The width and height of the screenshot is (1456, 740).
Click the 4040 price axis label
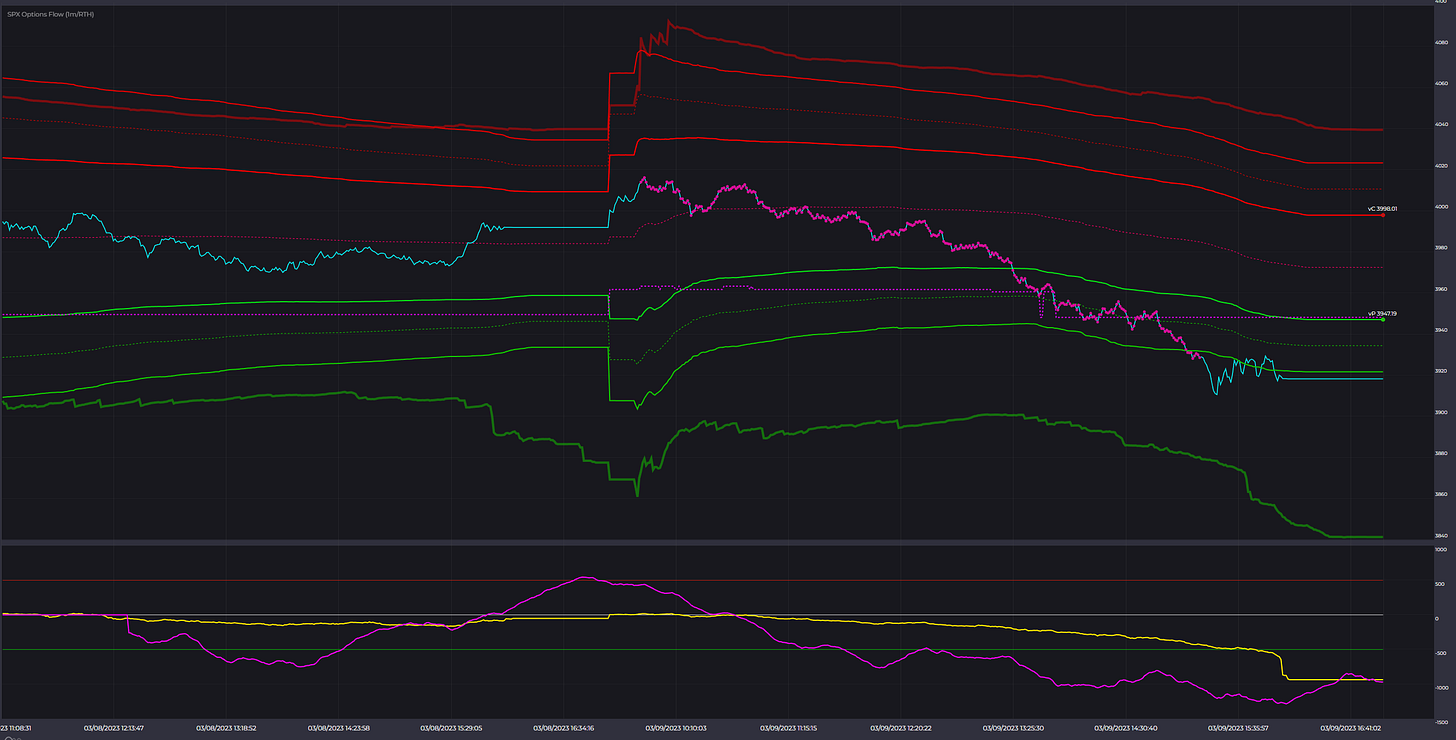tap(1440, 126)
